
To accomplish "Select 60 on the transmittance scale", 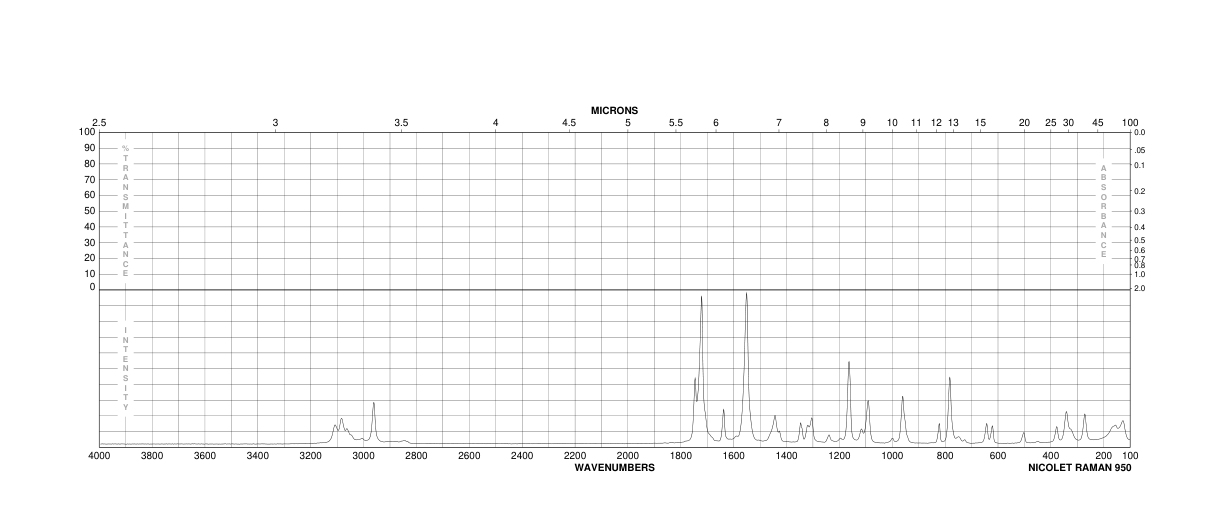I will pyautogui.click(x=89, y=195).
